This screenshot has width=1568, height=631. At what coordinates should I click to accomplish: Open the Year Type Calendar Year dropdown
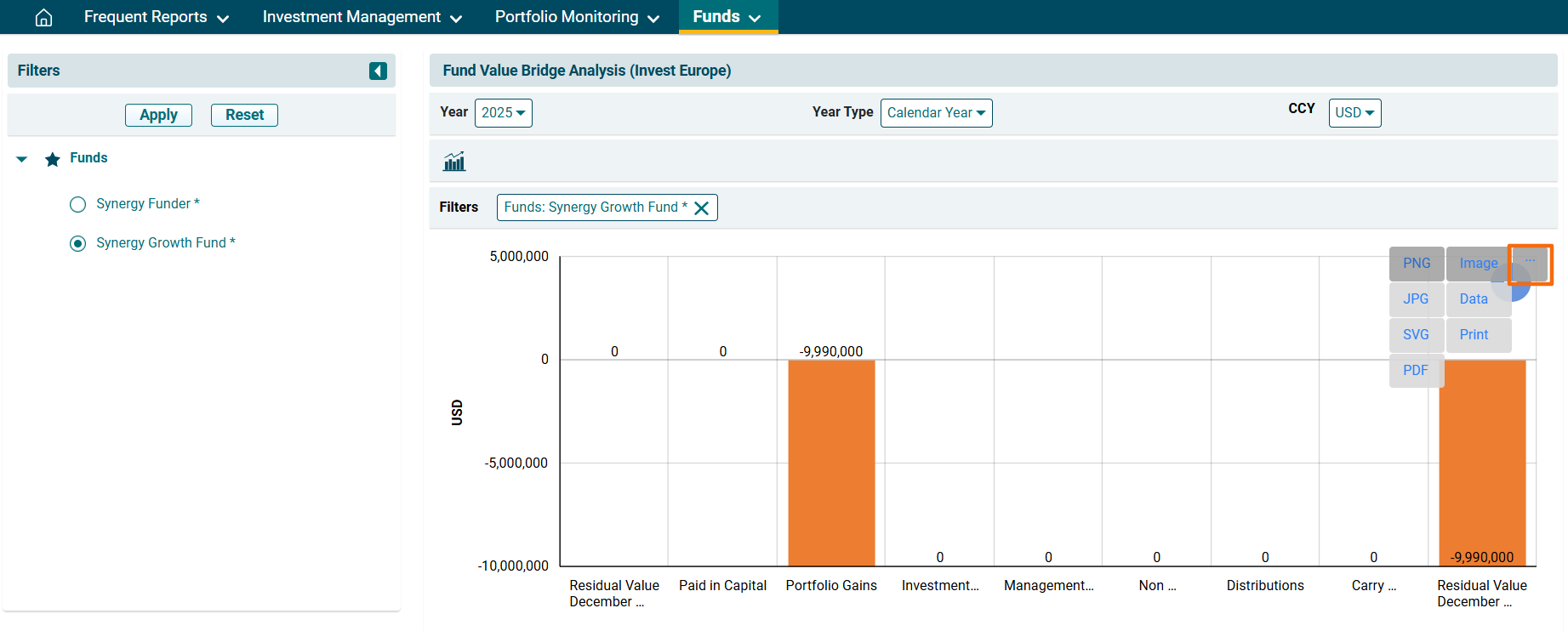click(936, 113)
